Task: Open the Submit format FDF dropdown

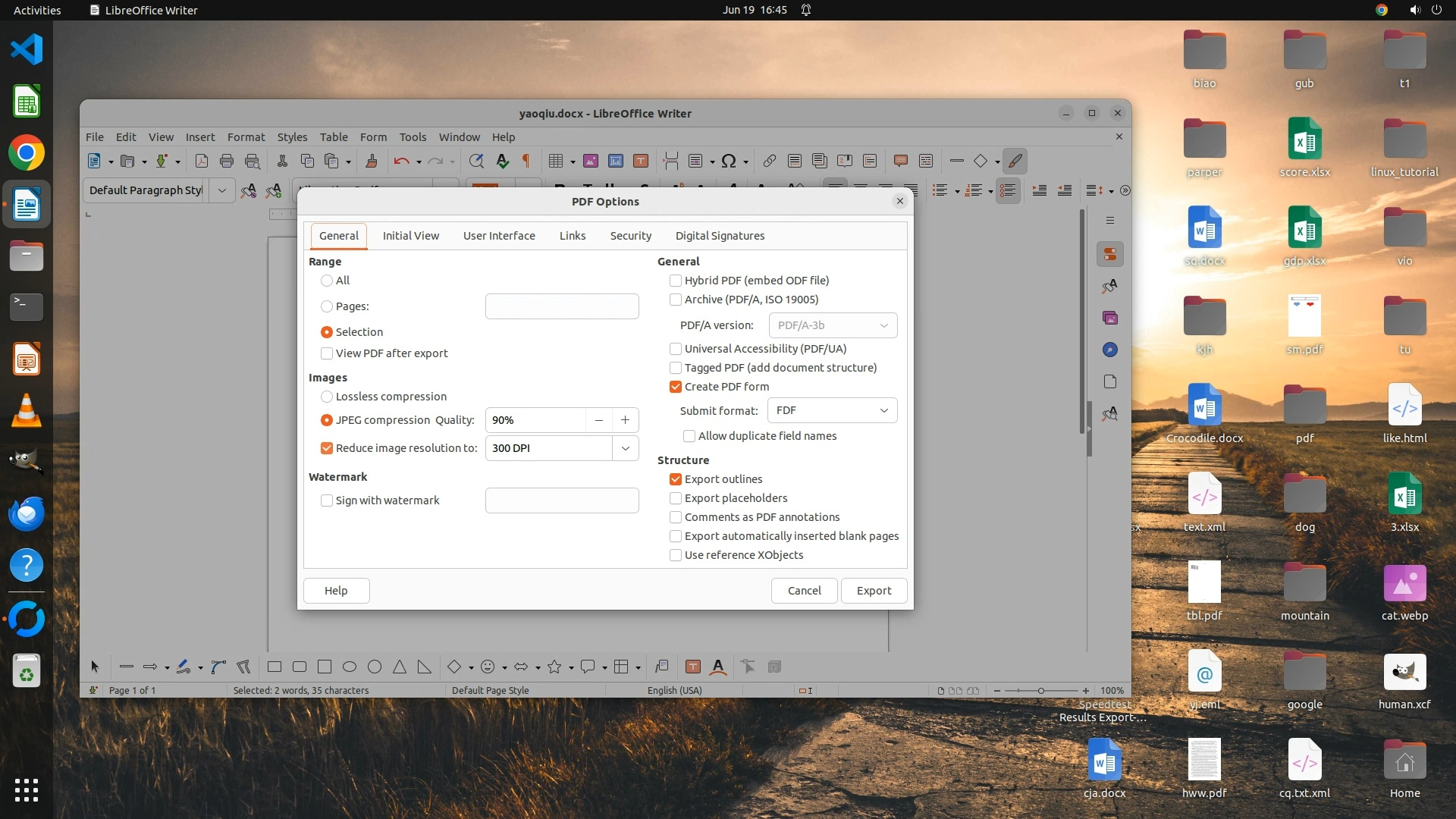Action: click(832, 410)
